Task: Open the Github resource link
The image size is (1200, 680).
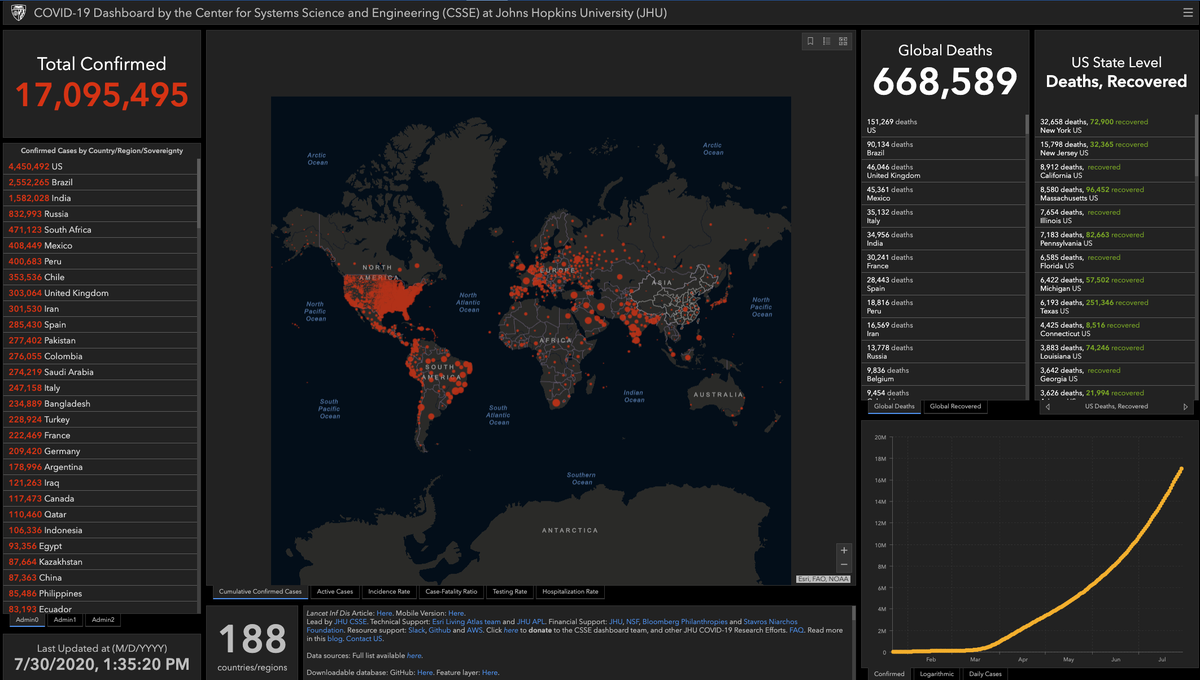Action: click(x=440, y=631)
